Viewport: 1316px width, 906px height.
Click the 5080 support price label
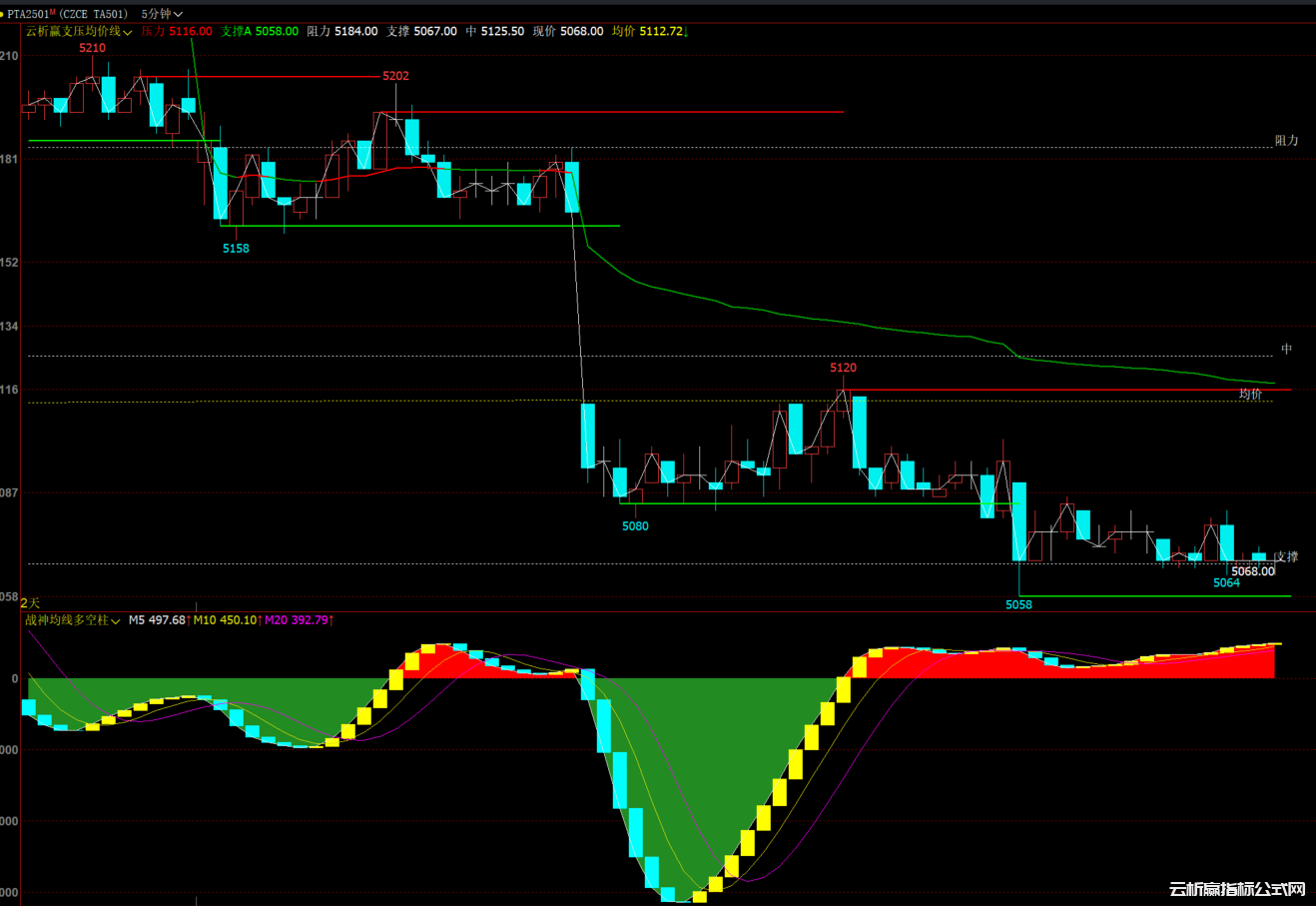pos(635,525)
